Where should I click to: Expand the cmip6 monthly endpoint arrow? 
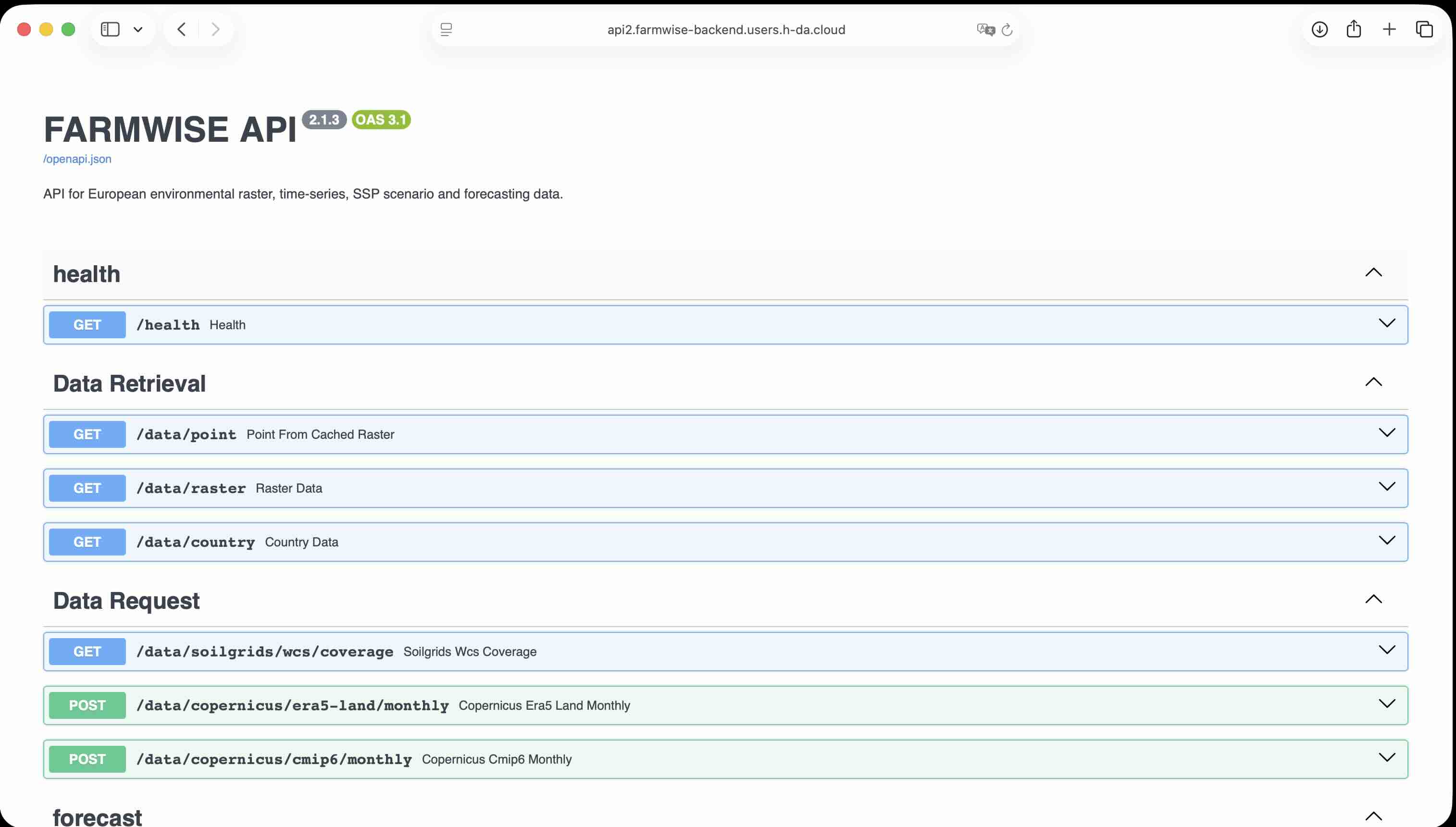1387,758
